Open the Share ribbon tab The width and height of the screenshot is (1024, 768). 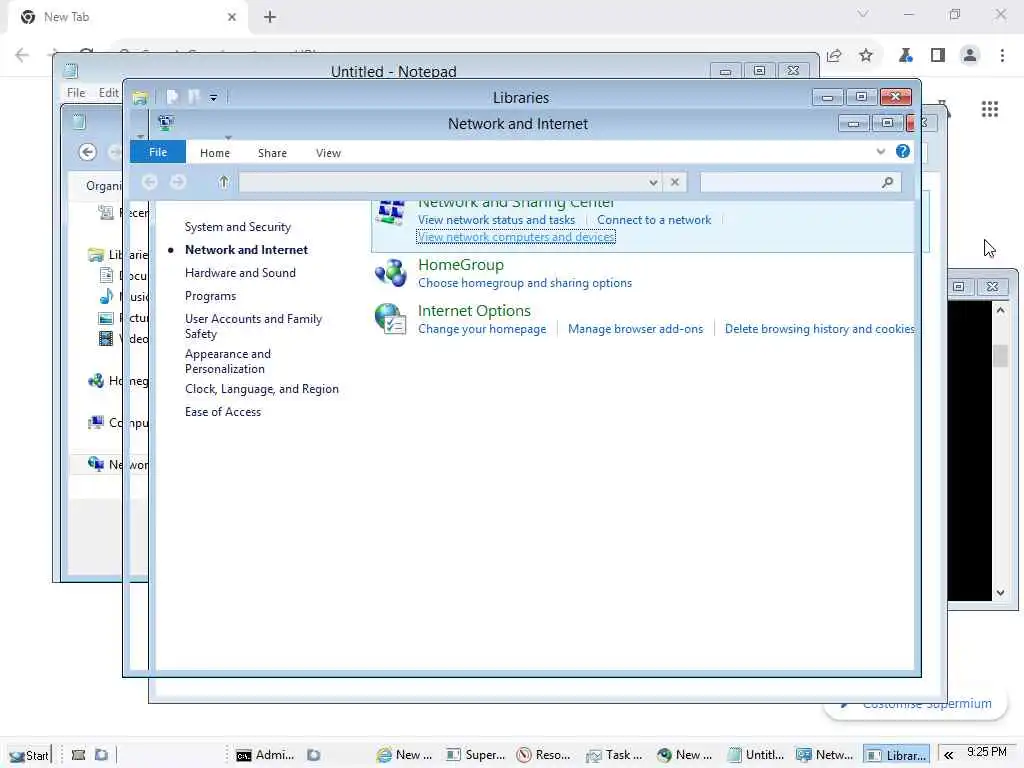tap(272, 153)
